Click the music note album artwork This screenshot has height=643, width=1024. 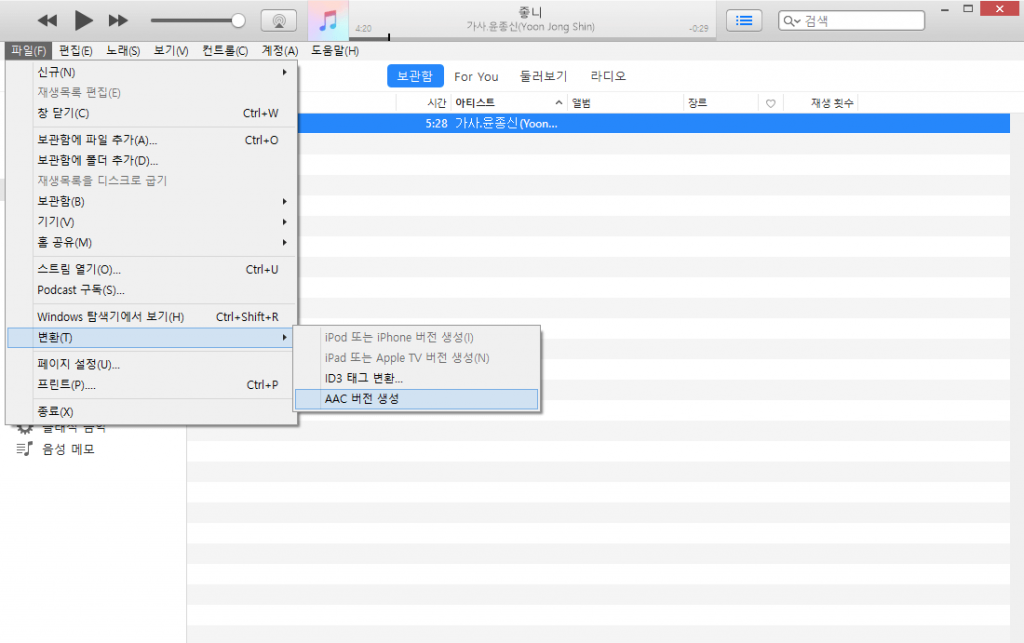point(328,20)
